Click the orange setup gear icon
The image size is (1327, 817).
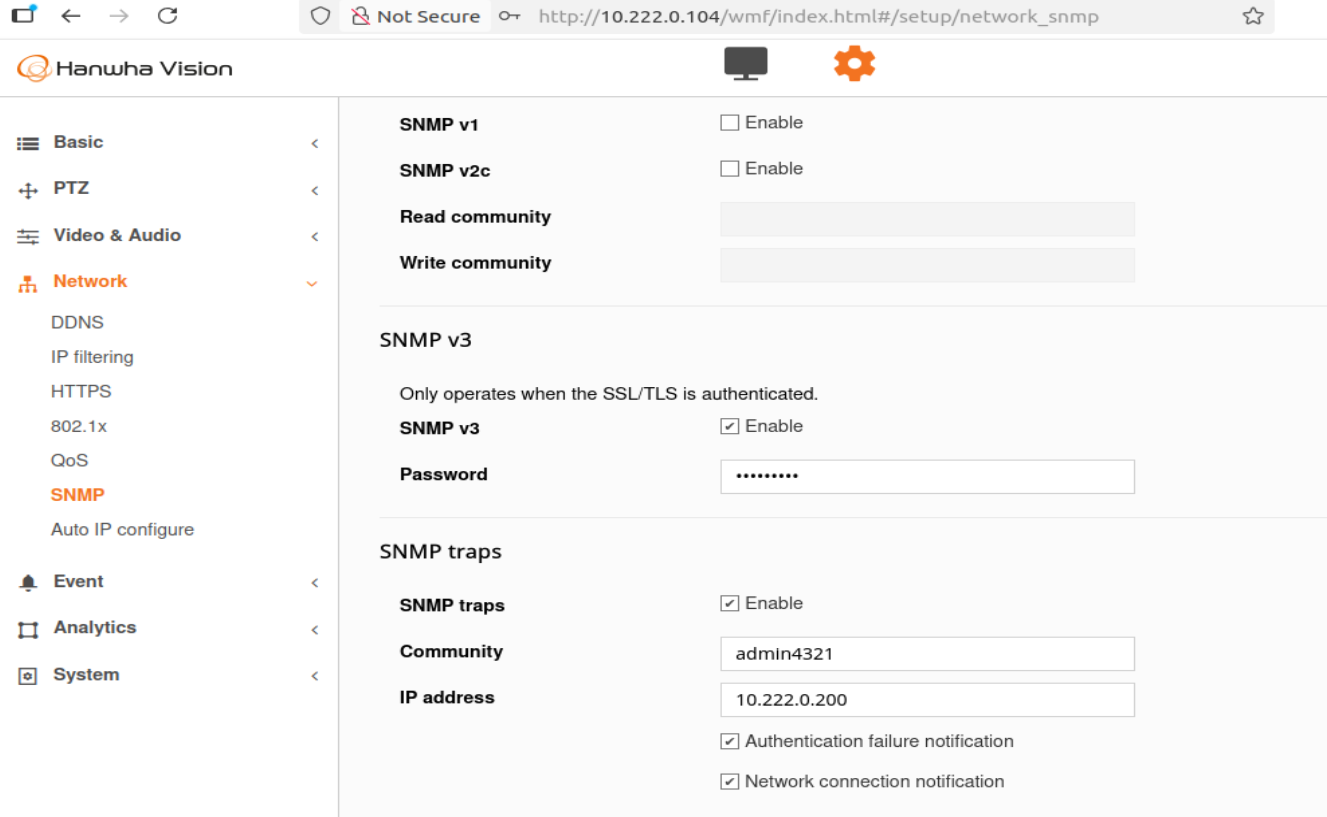coord(854,64)
